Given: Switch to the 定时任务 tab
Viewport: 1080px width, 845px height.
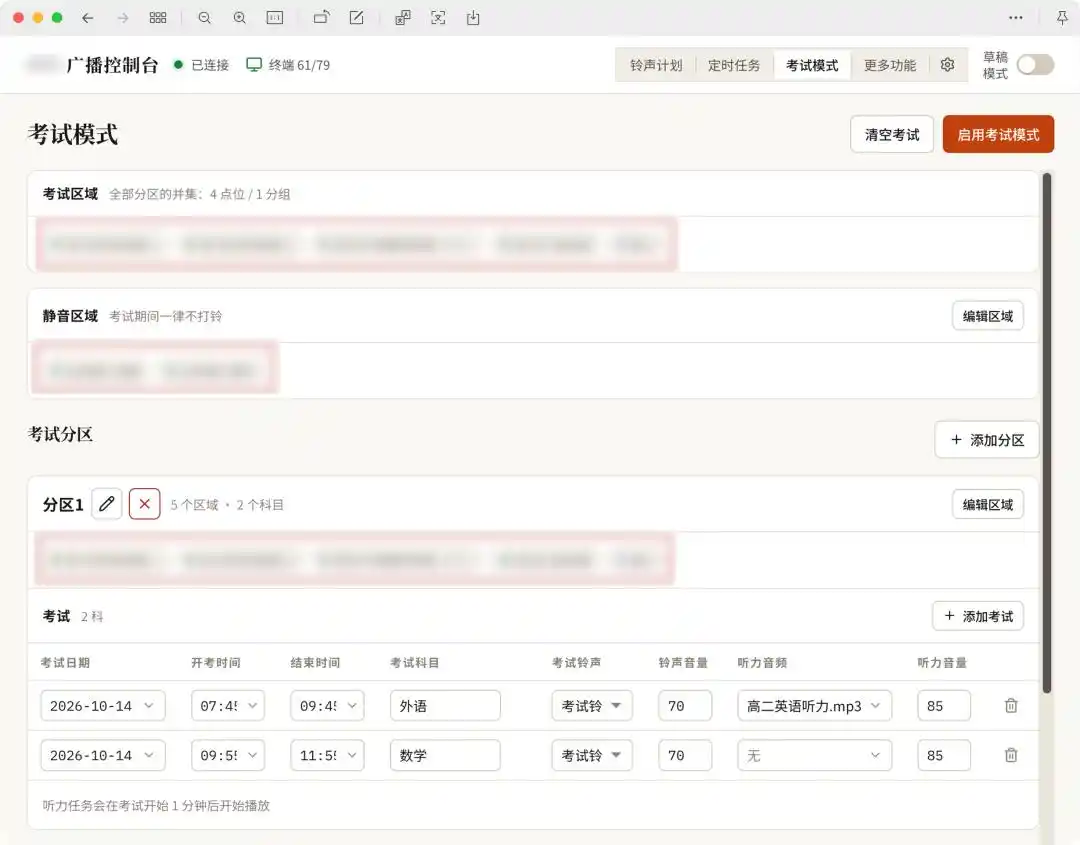Looking at the screenshot, I should click(734, 65).
